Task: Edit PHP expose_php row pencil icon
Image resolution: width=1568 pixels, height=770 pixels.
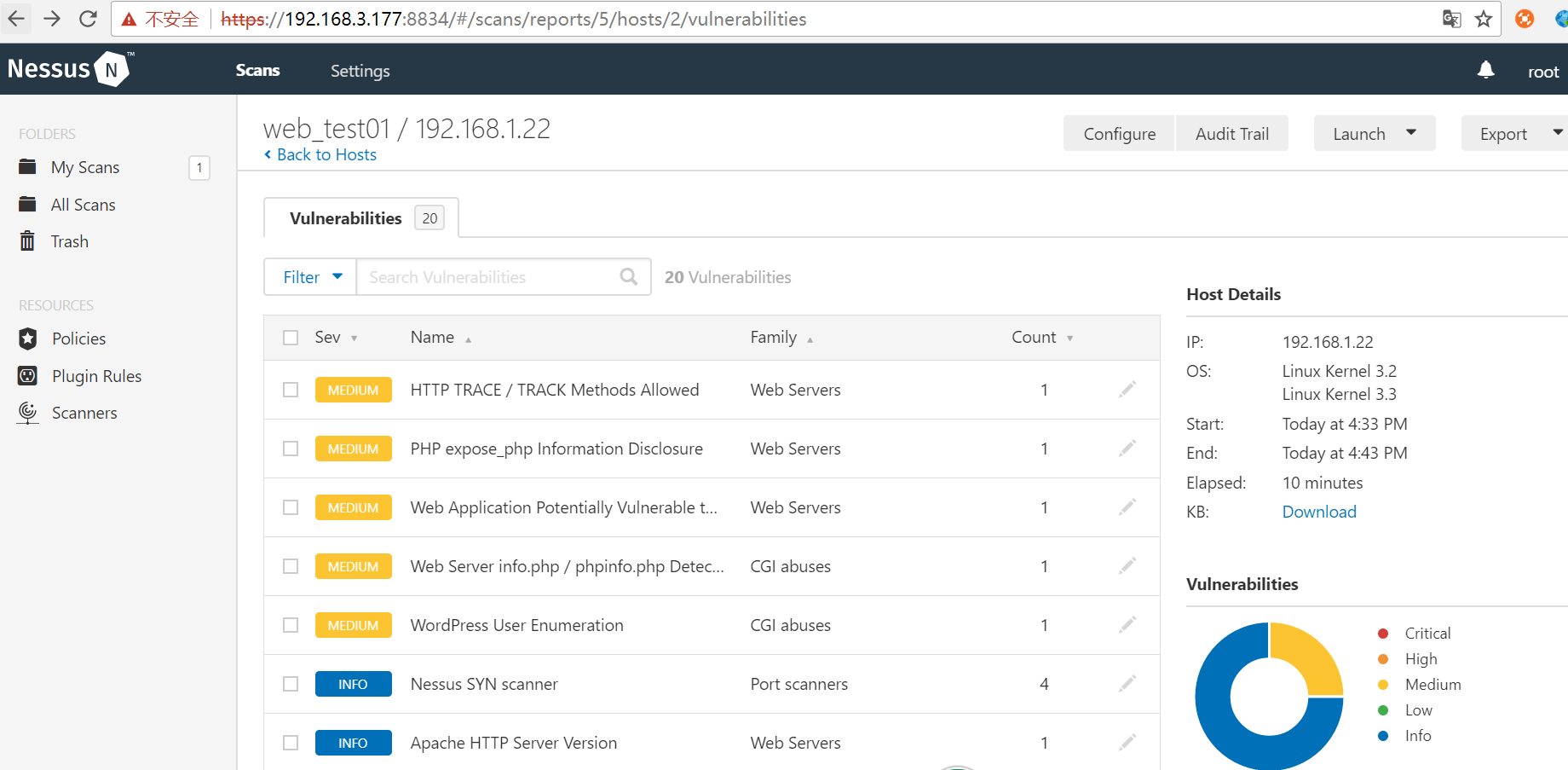Action: coord(1127,449)
